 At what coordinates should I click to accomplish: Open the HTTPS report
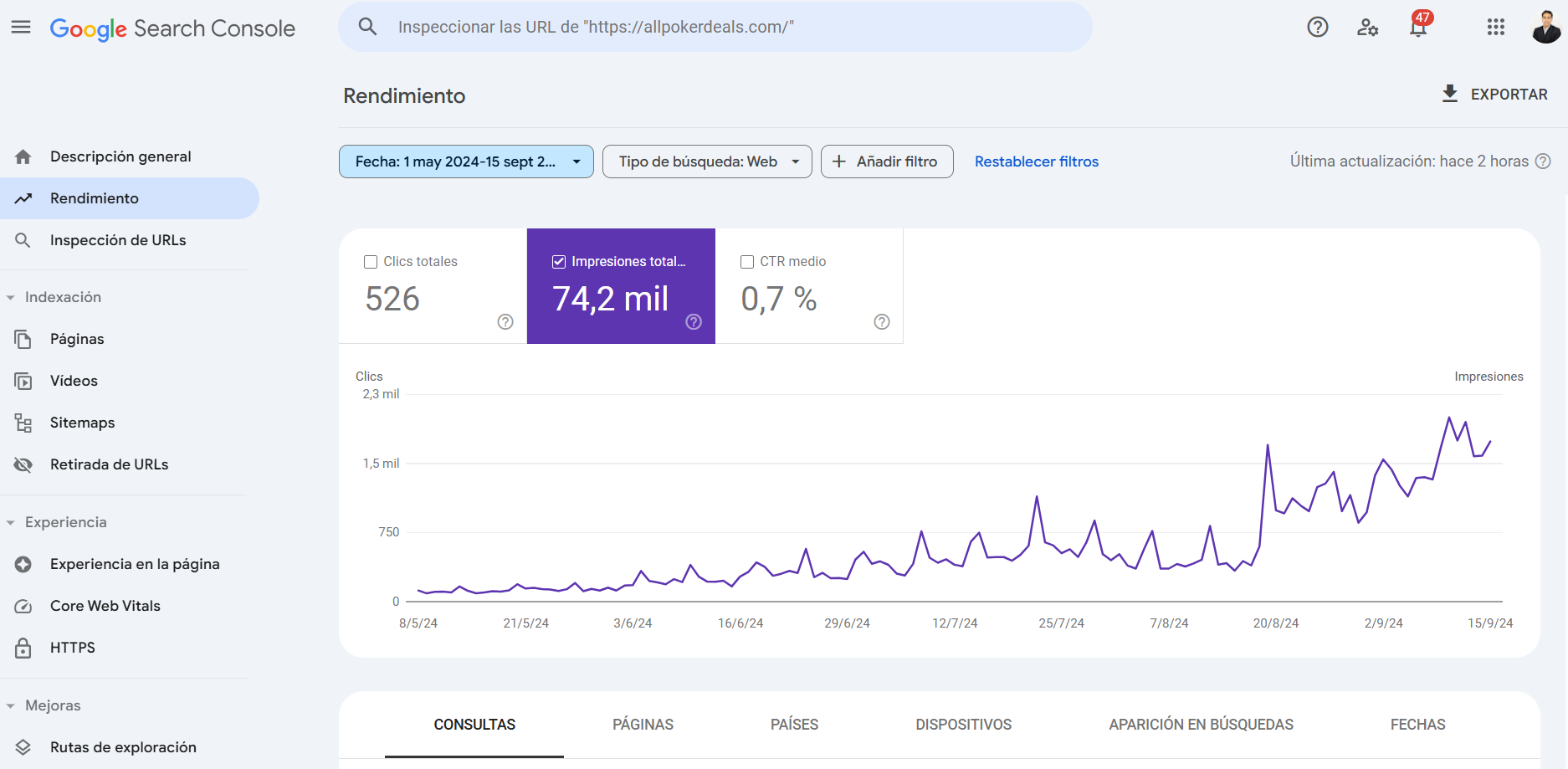[x=73, y=647]
